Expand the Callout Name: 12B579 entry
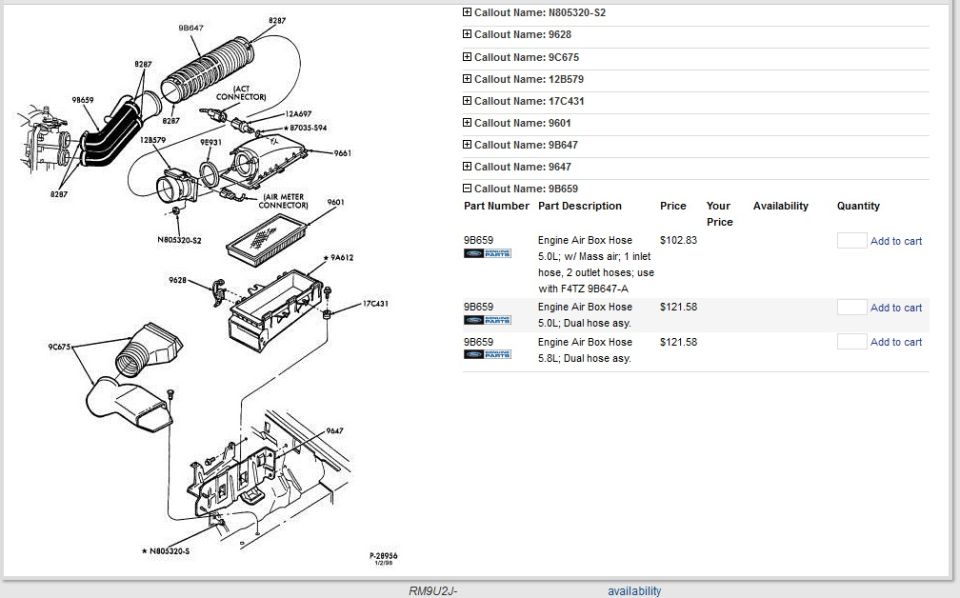960x598 pixels. 467,79
